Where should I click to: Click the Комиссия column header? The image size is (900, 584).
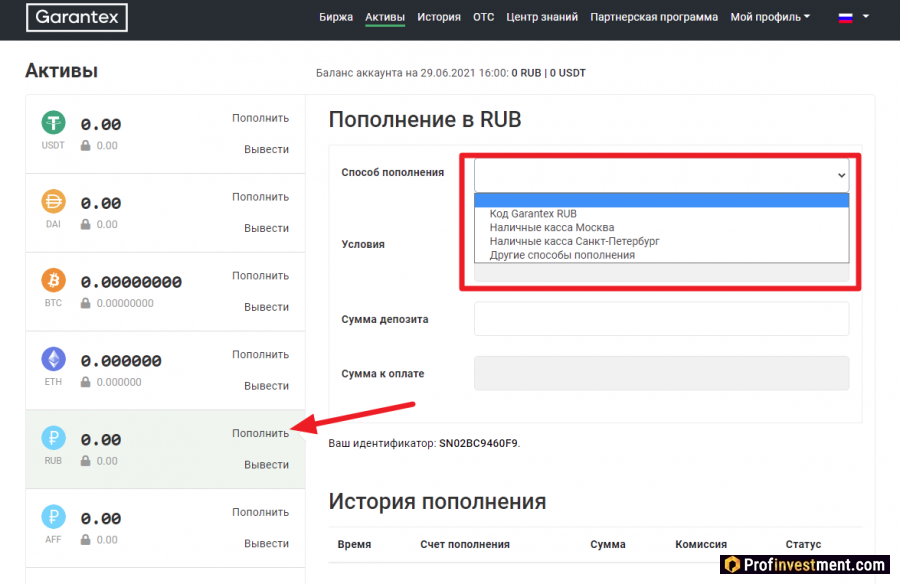(x=701, y=544)
